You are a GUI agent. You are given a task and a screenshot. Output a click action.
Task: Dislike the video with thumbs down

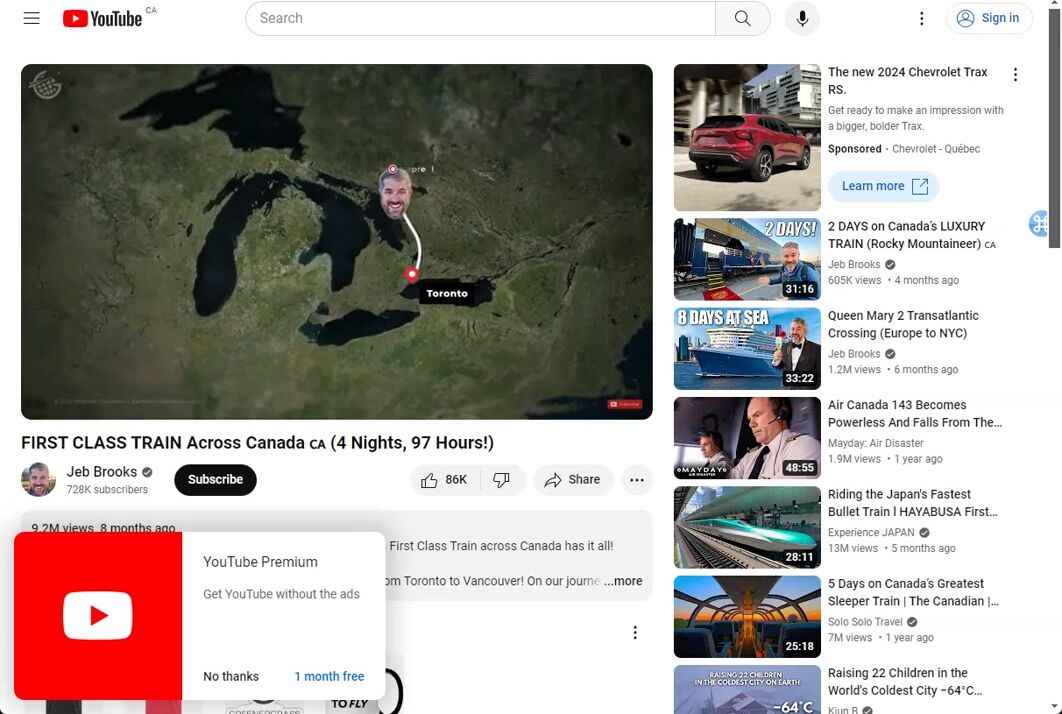pos(502,480)
